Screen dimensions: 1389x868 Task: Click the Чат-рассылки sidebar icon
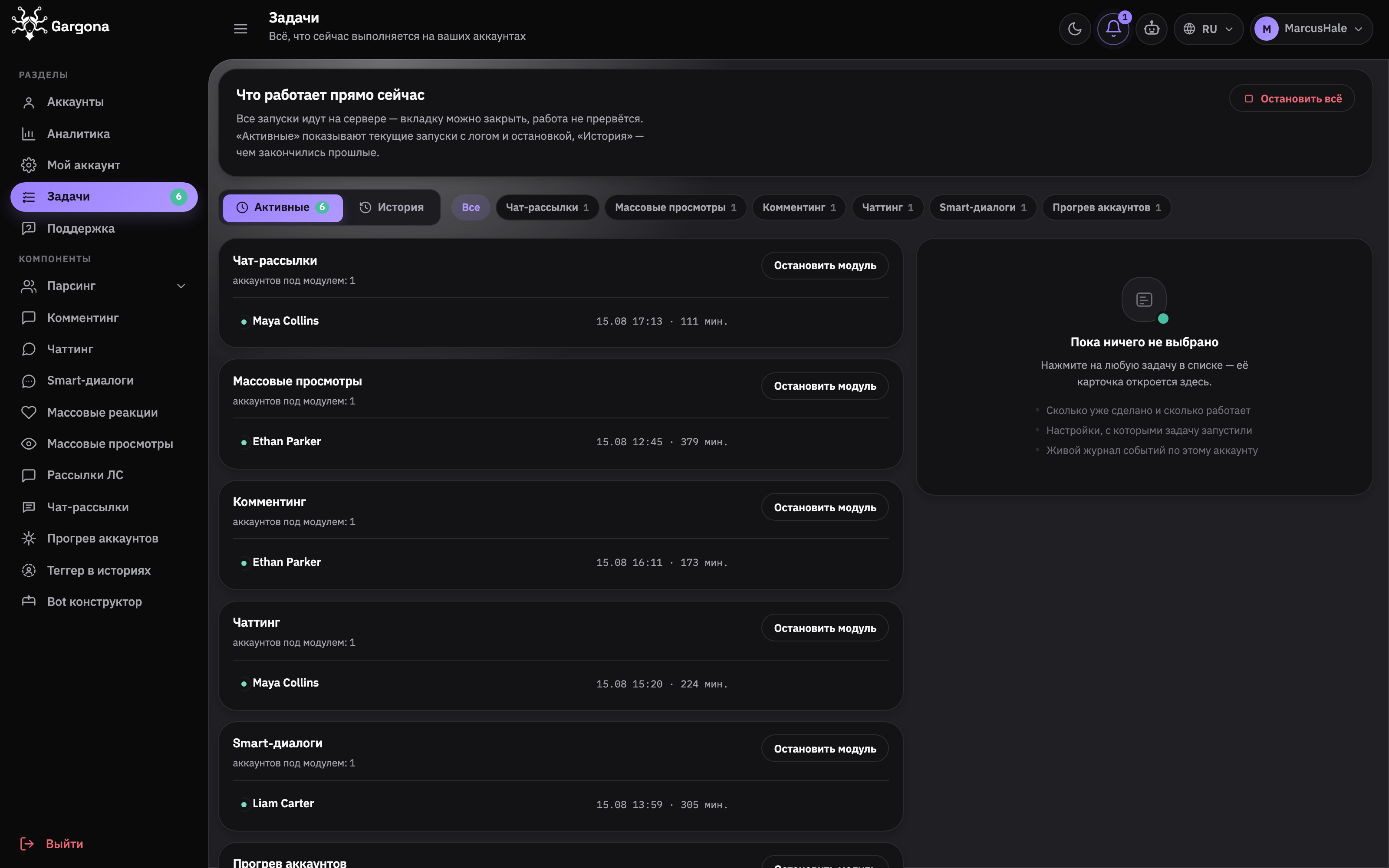(29, 507)
